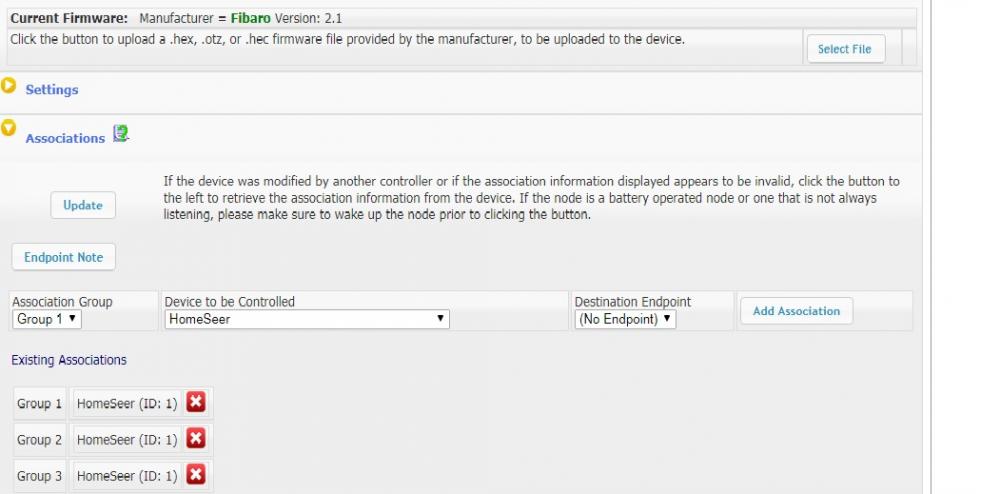Viewport: 1000px width, 494px height.
Task: Click the Associations help document icon
Action: click(x=121, y=134)
